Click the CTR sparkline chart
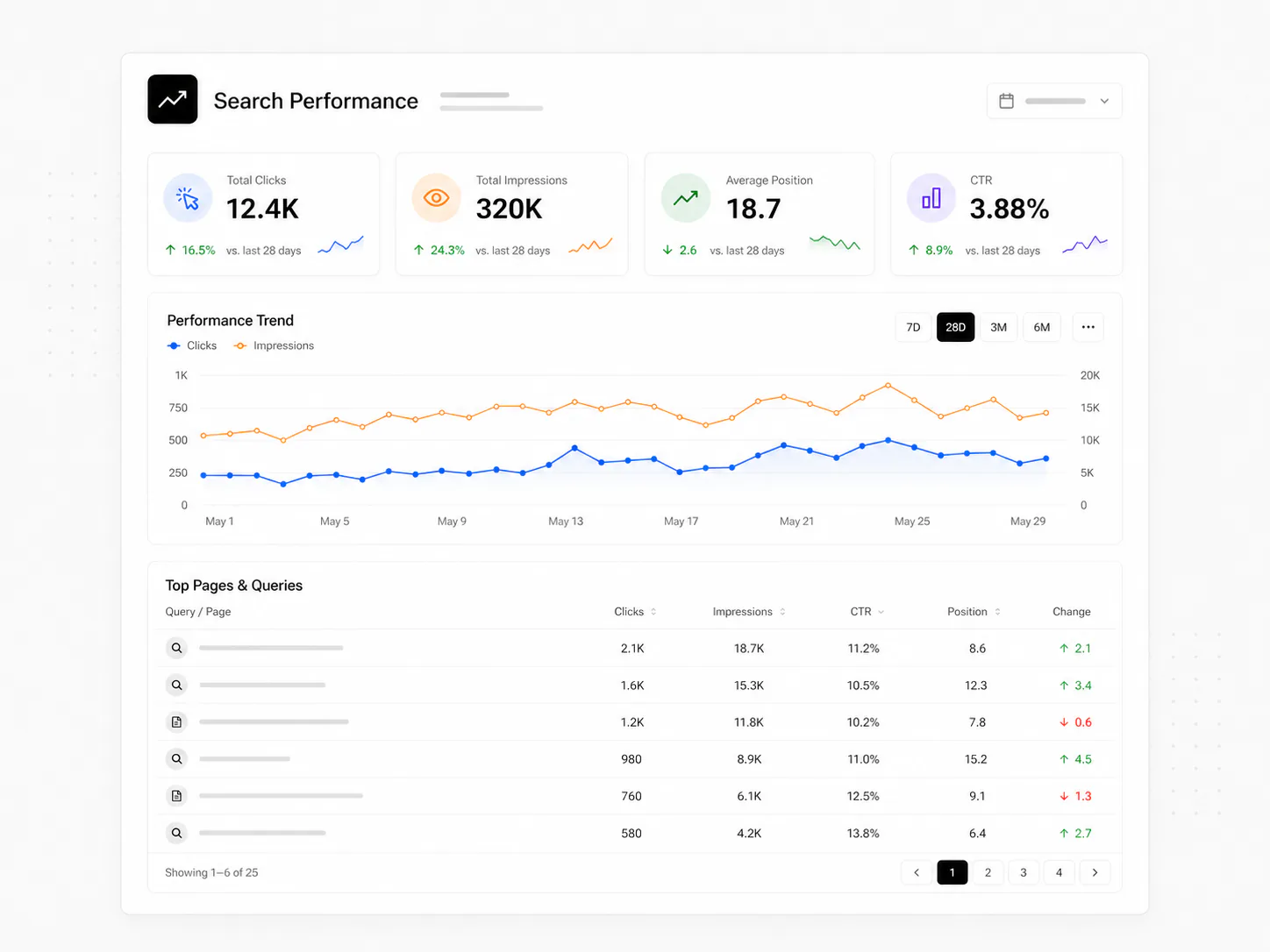The image size is (1270, 952). tap(1085, 245)
